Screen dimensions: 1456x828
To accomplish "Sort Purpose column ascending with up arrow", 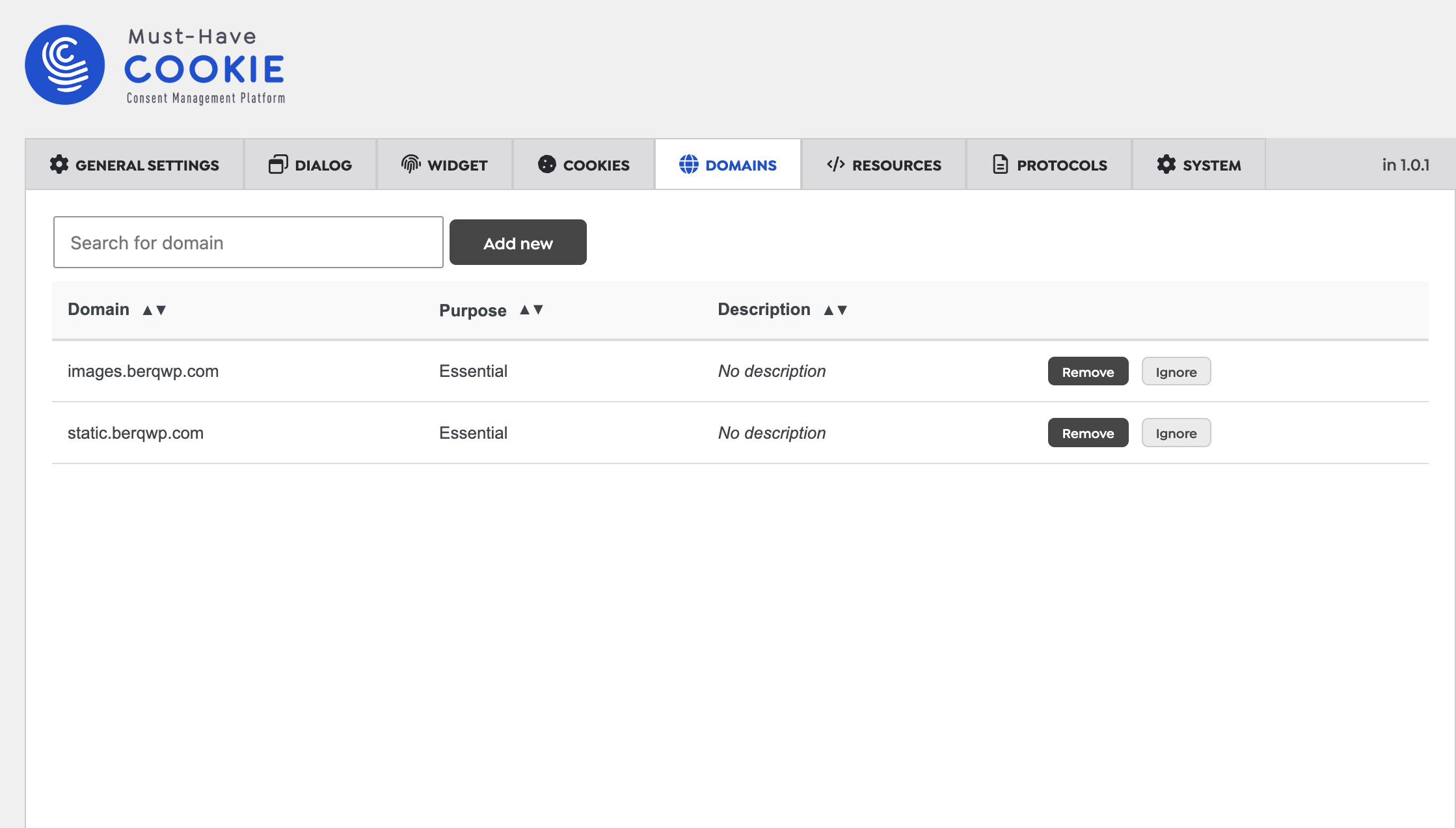I will point(524,310).
